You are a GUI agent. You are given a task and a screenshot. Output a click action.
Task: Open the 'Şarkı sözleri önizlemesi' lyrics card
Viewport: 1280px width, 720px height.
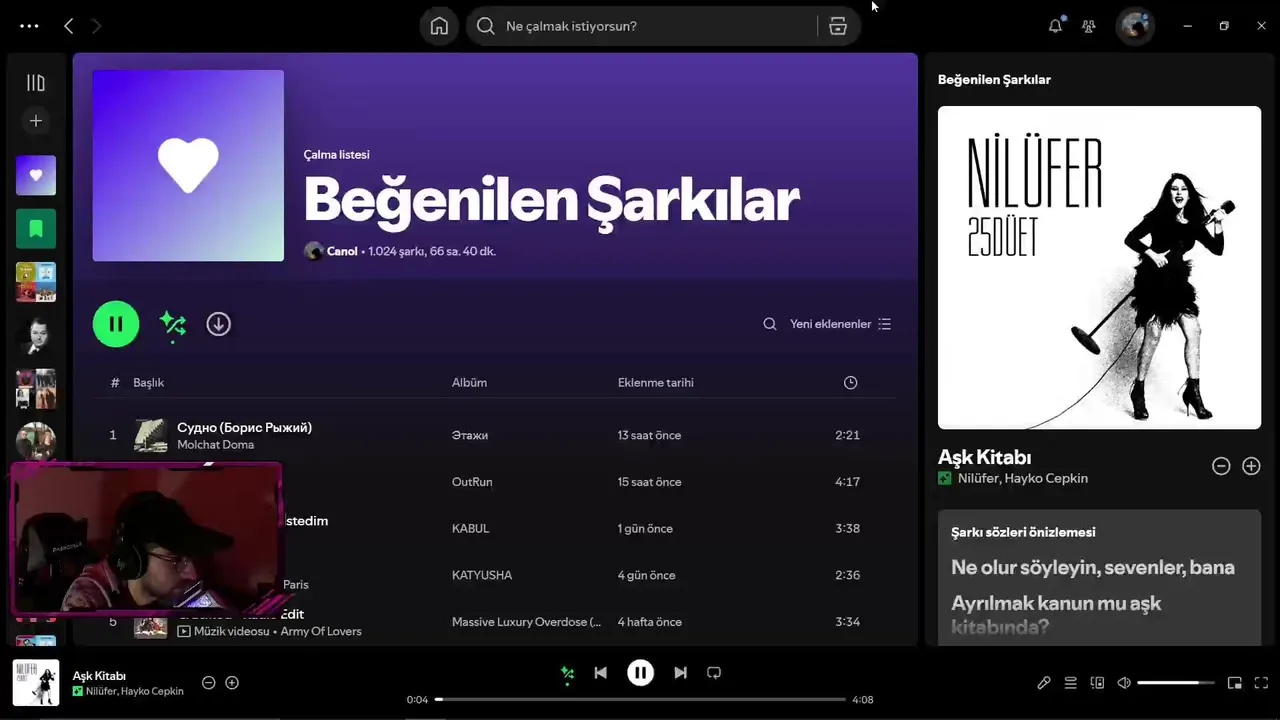pyautogui.click(x=1099, y=577)
